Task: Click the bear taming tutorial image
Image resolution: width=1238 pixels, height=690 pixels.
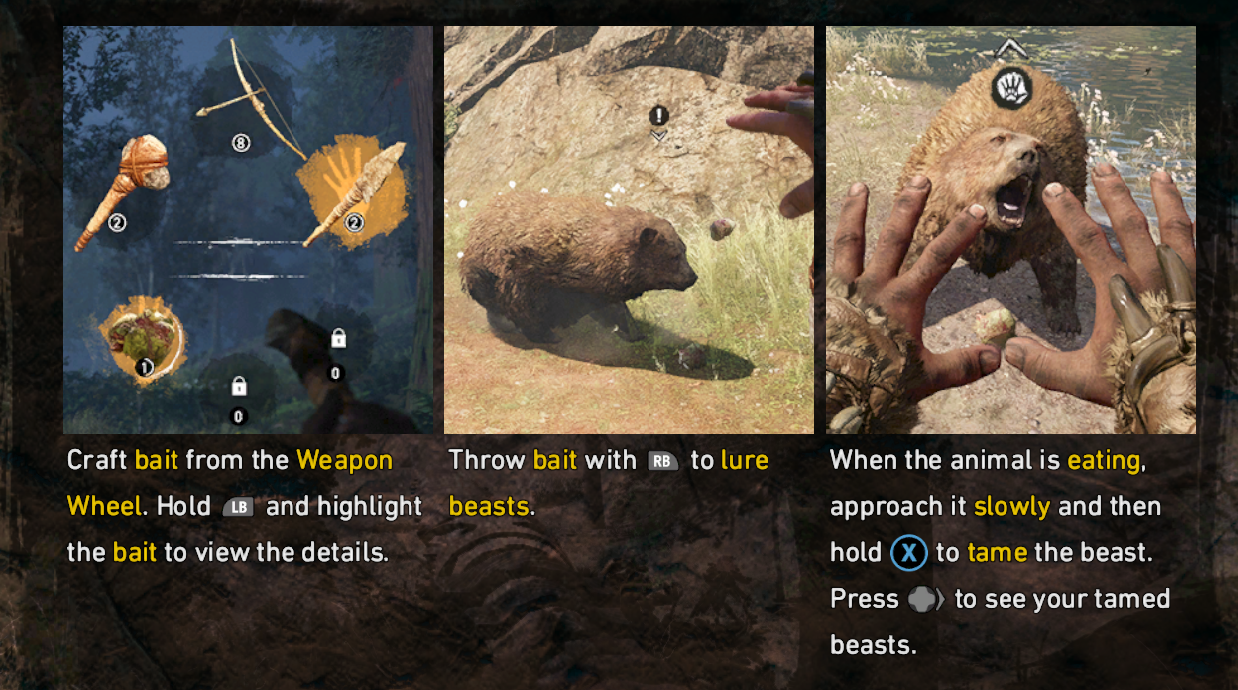Action: [x=1010, y=230]
